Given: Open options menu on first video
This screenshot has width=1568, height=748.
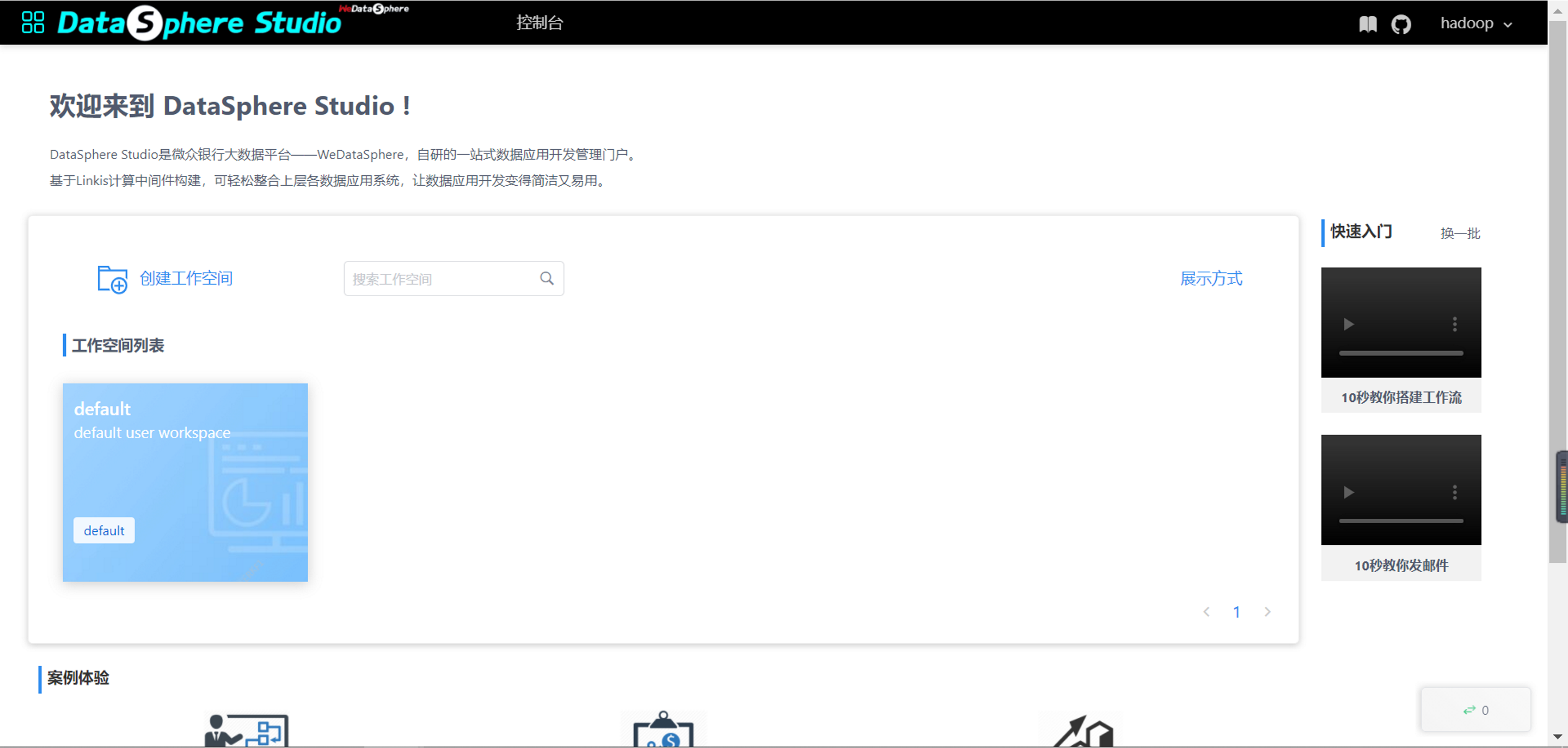Looking at the screenshot, I should tap(1454, 324).
